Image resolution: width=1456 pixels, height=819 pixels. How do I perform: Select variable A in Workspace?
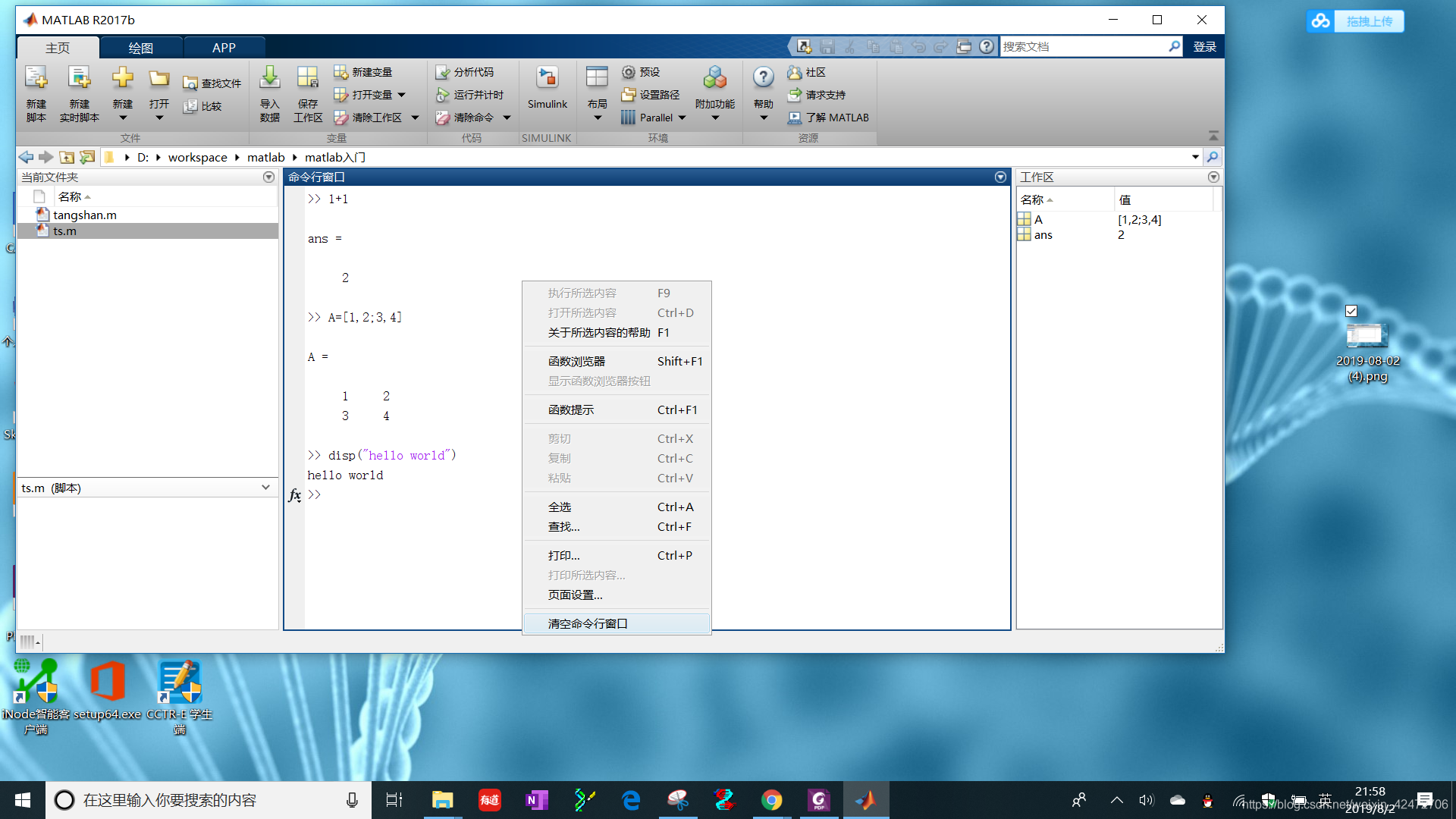tap(1119, 219)
